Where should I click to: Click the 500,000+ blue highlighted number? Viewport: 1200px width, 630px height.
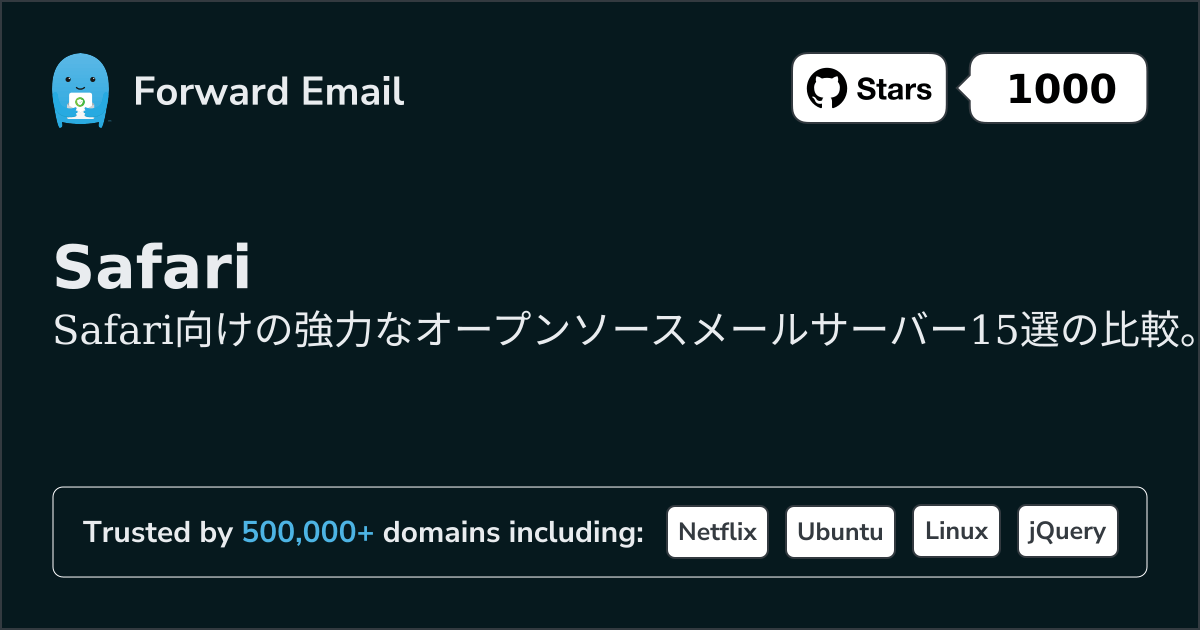(308, 532)
